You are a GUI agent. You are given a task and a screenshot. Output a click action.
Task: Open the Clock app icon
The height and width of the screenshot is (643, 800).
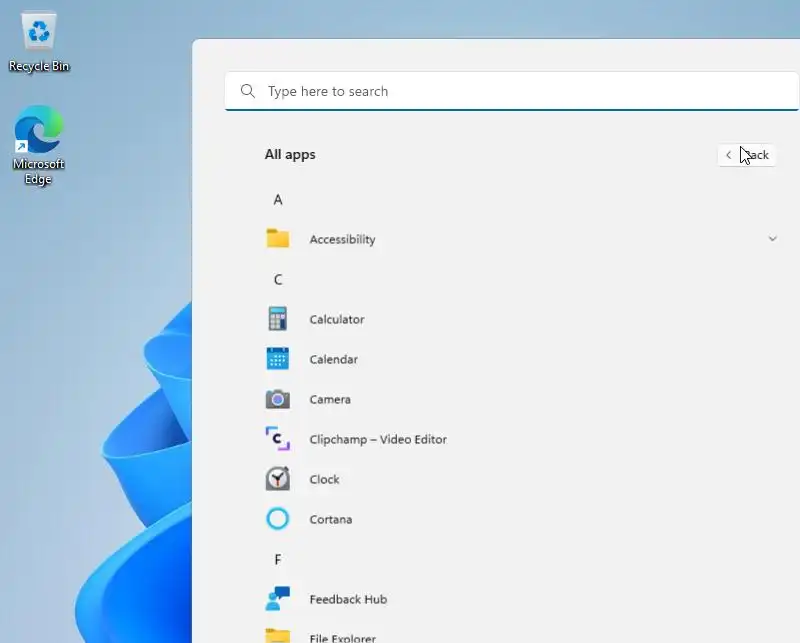pyautogui.click(x=278, y=479)
